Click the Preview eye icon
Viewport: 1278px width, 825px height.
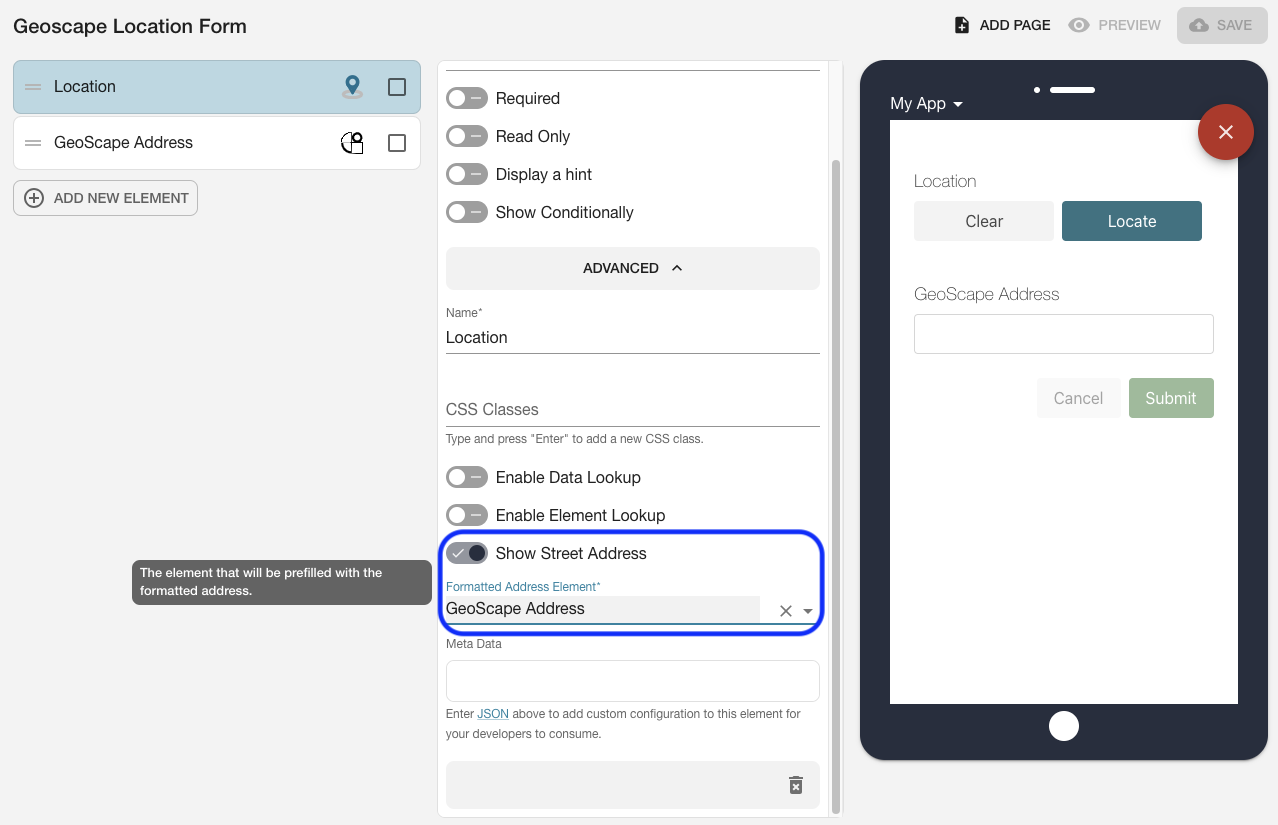1078,25
